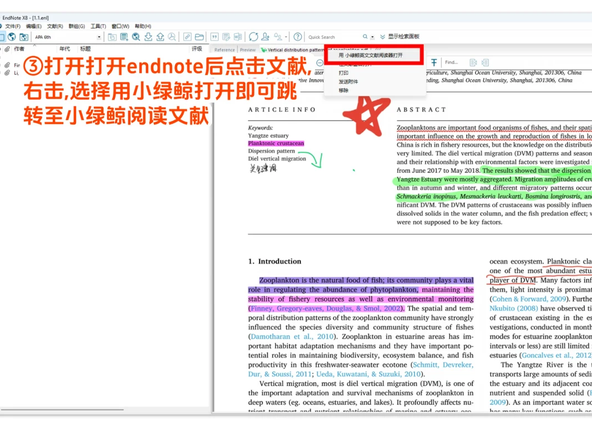Screen dimensions: 592x430
Task: Open the 群组(G) menu
Action: pos(77,26)
